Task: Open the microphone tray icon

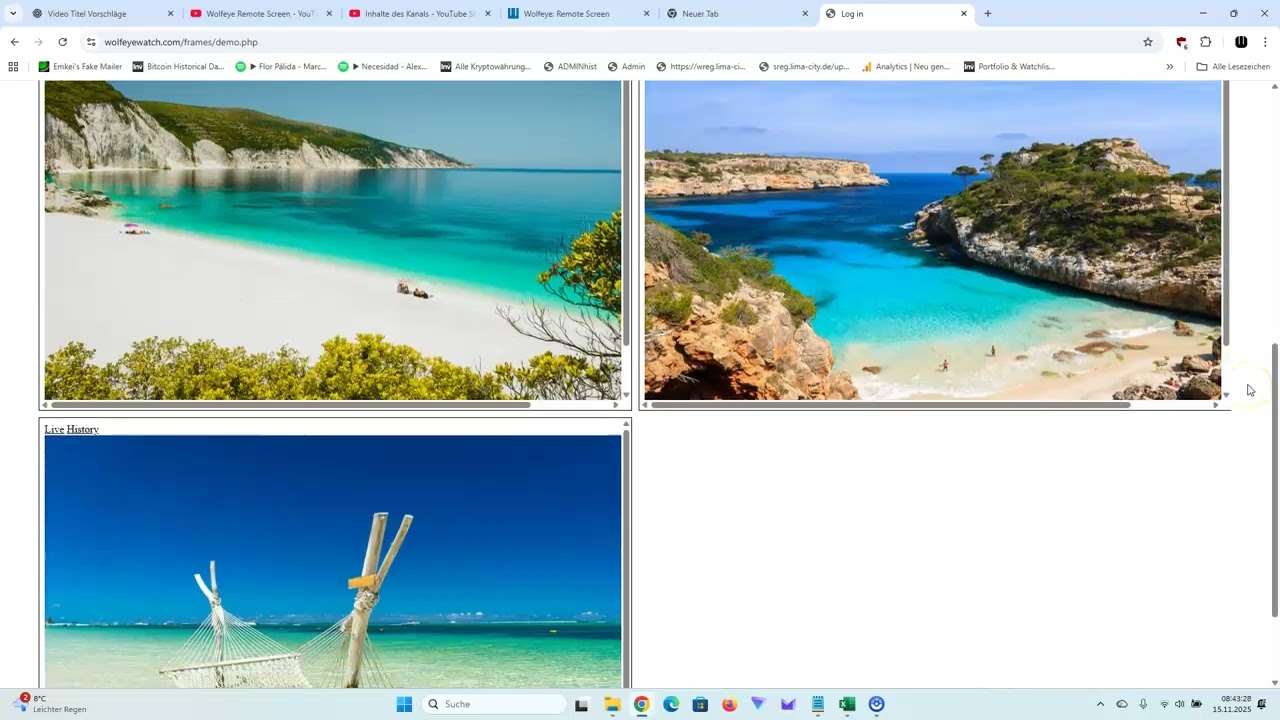Action: click(1143, 704)
